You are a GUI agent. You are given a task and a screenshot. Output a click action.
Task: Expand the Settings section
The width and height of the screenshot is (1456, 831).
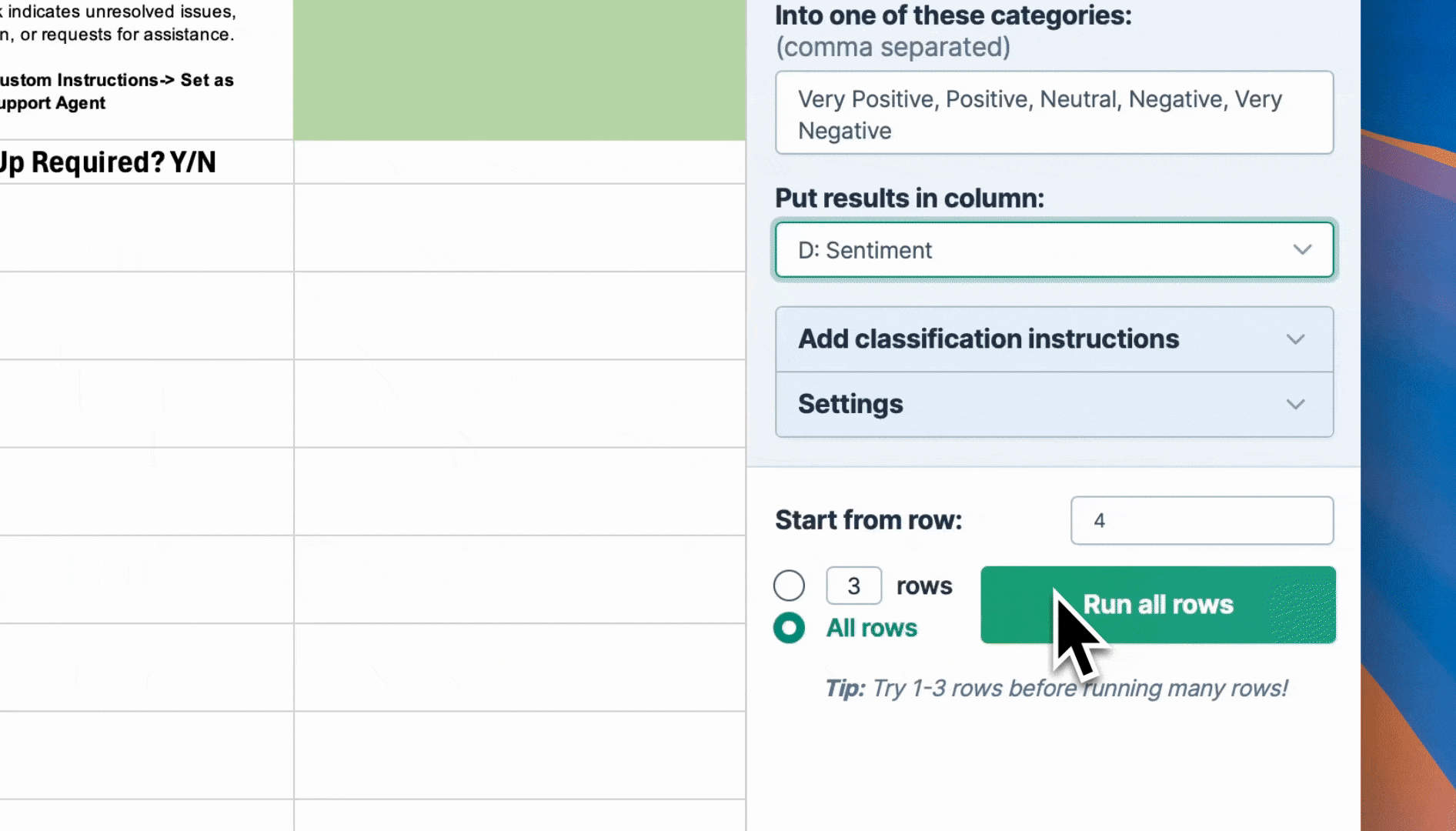(x=1054, y=405)
